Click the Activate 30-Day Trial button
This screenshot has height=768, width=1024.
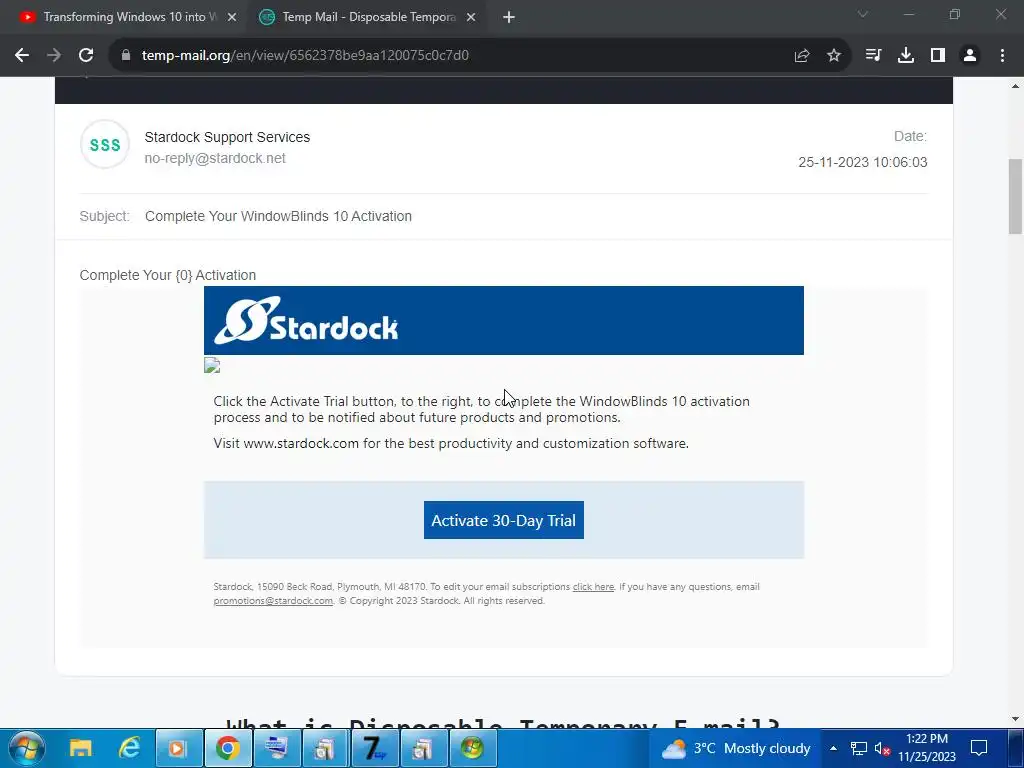point(504,520)
